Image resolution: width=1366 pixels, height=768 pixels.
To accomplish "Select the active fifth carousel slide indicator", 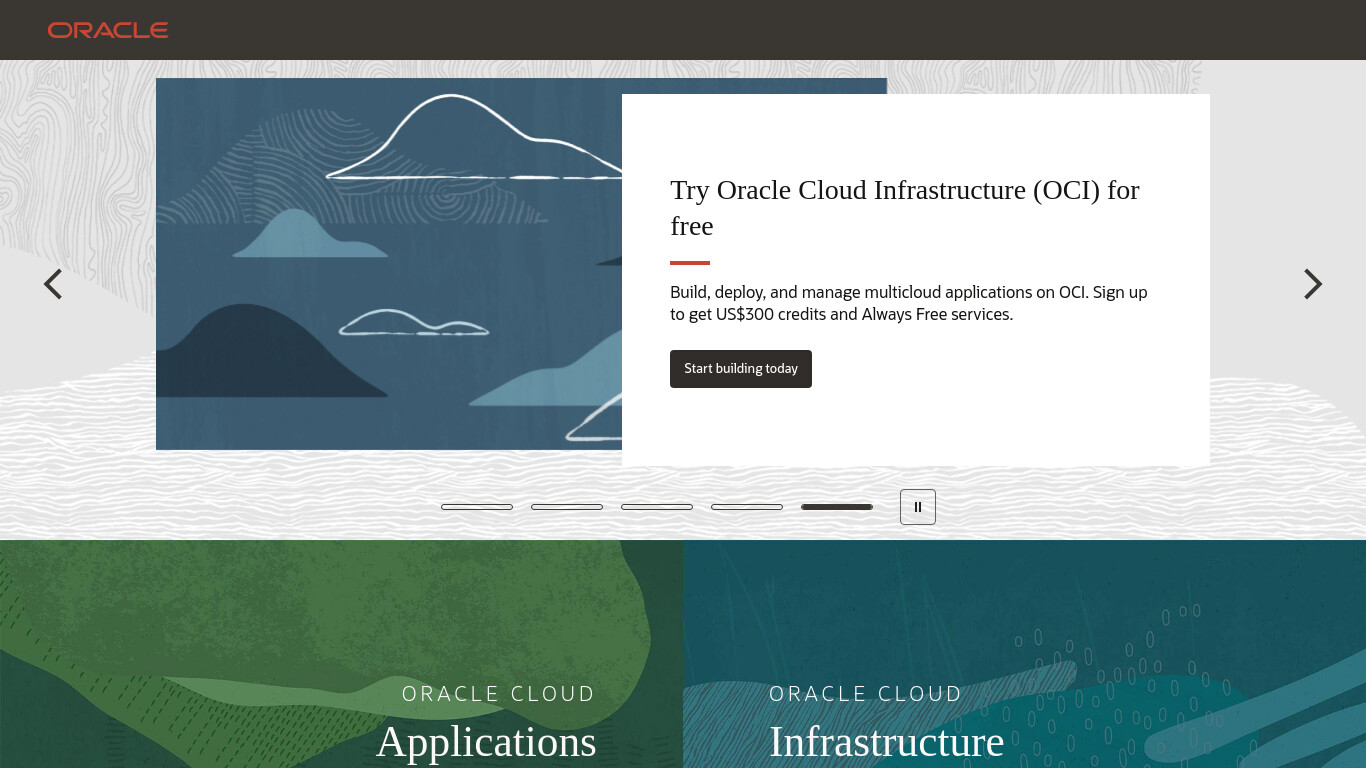I will (x=837, y=507).
